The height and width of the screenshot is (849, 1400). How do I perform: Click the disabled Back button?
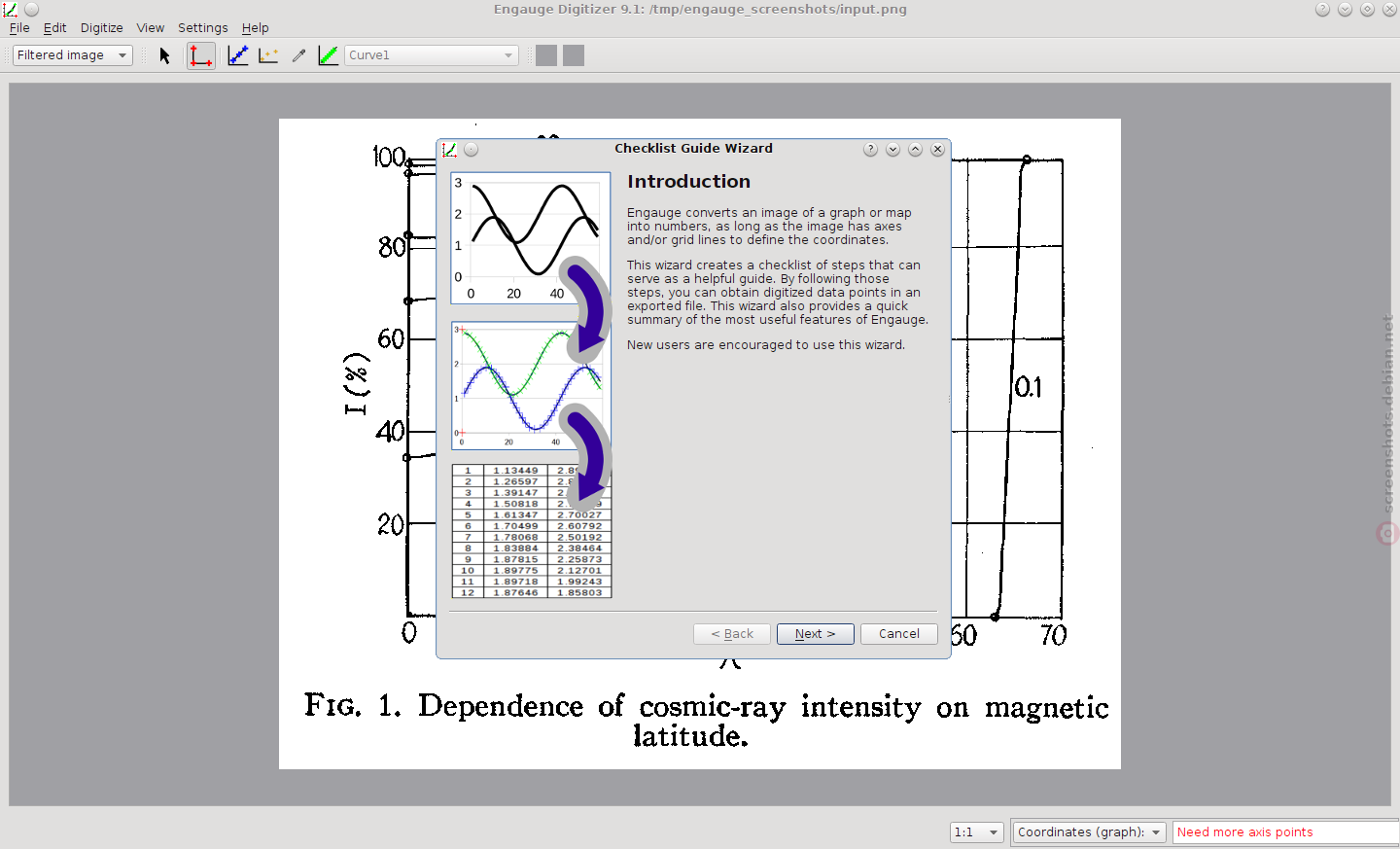pos(731,634)
